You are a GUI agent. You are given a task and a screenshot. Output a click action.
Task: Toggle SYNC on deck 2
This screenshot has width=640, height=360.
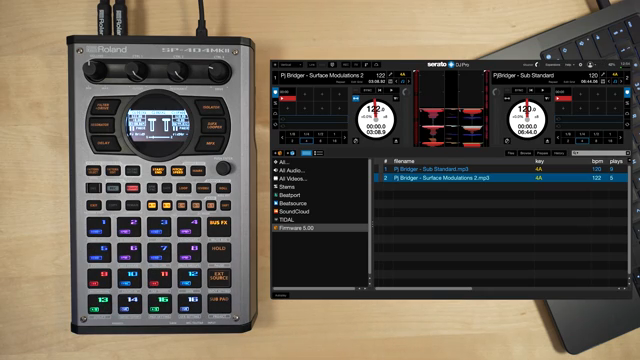pyautogui.click(x=519, y=90)
